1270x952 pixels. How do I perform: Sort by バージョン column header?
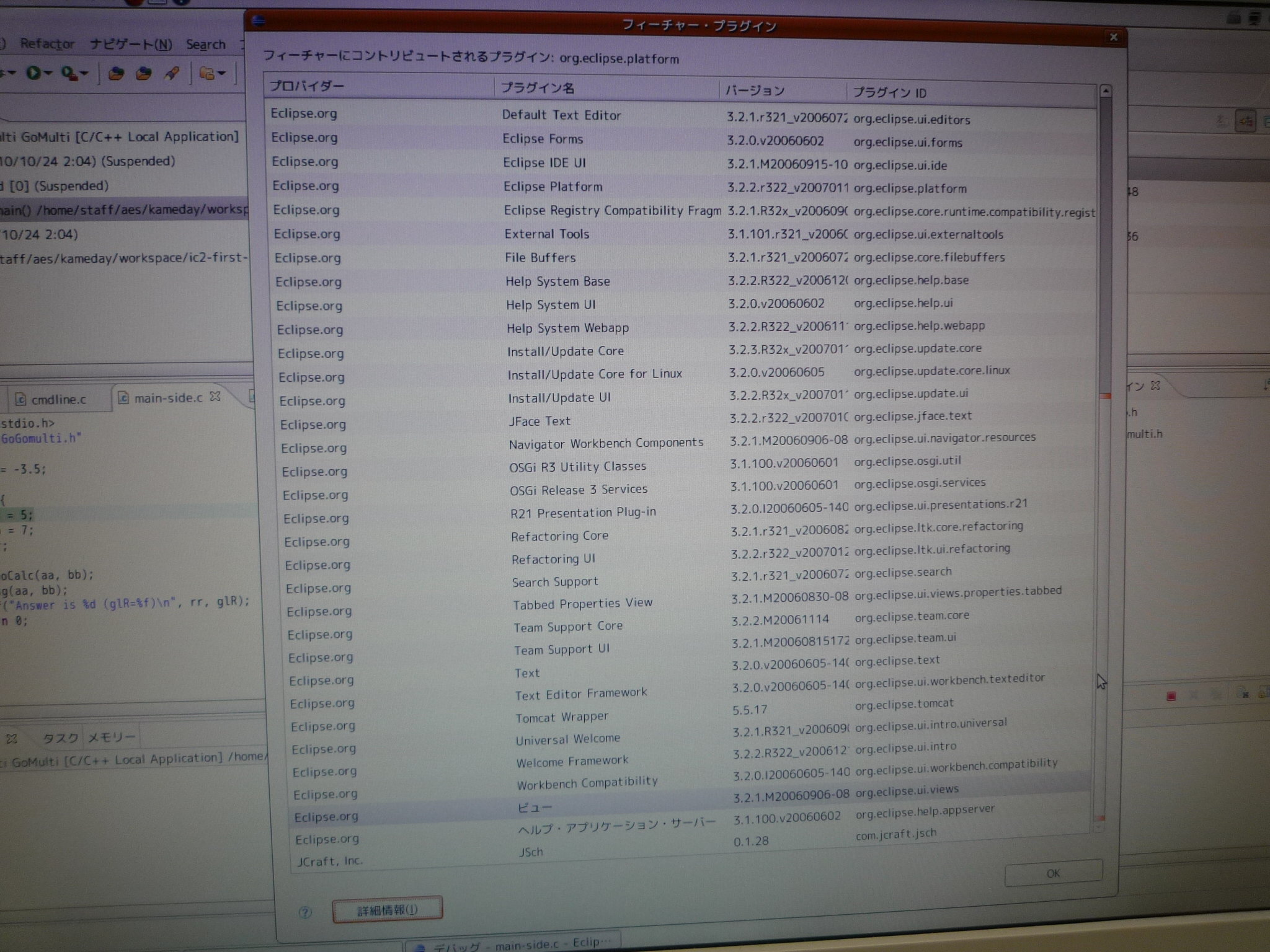[783, 90]
